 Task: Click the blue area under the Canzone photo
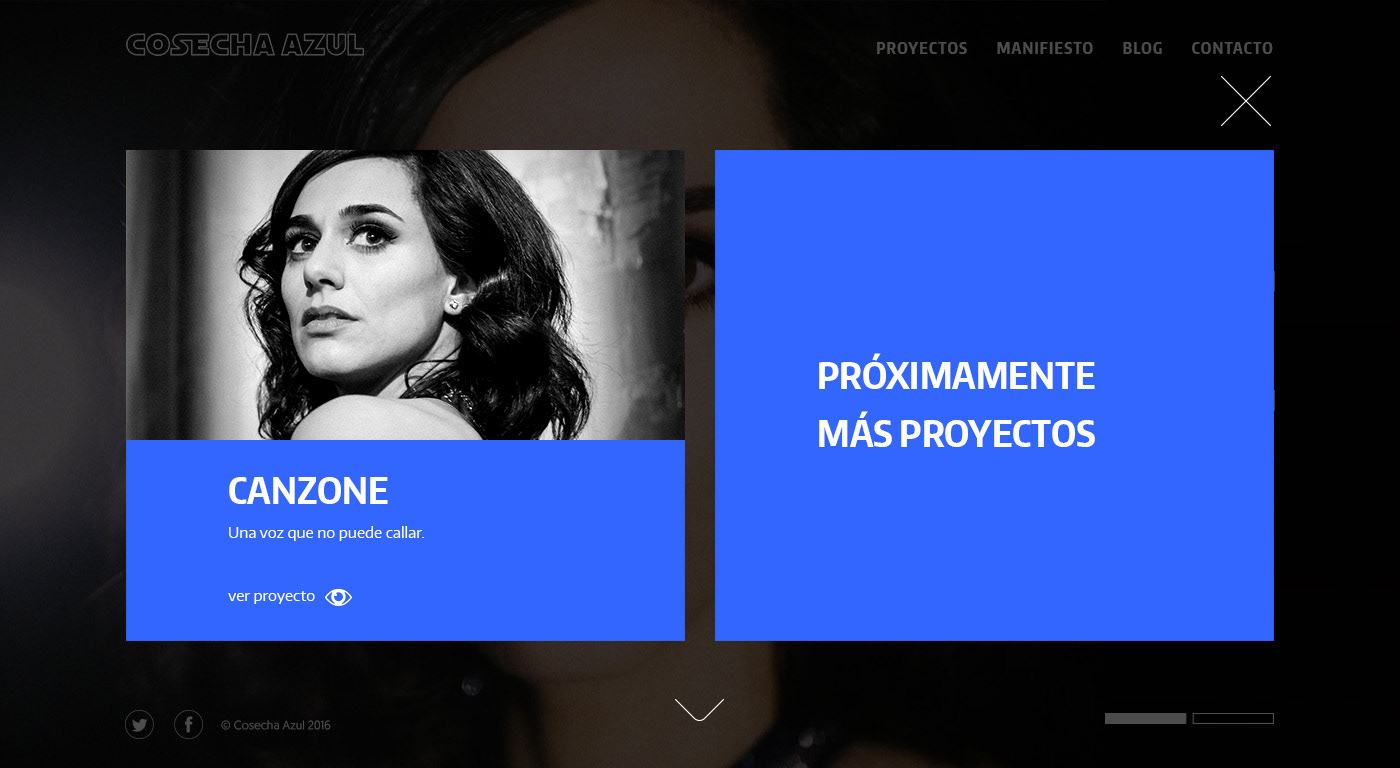[x=405, y=540]
